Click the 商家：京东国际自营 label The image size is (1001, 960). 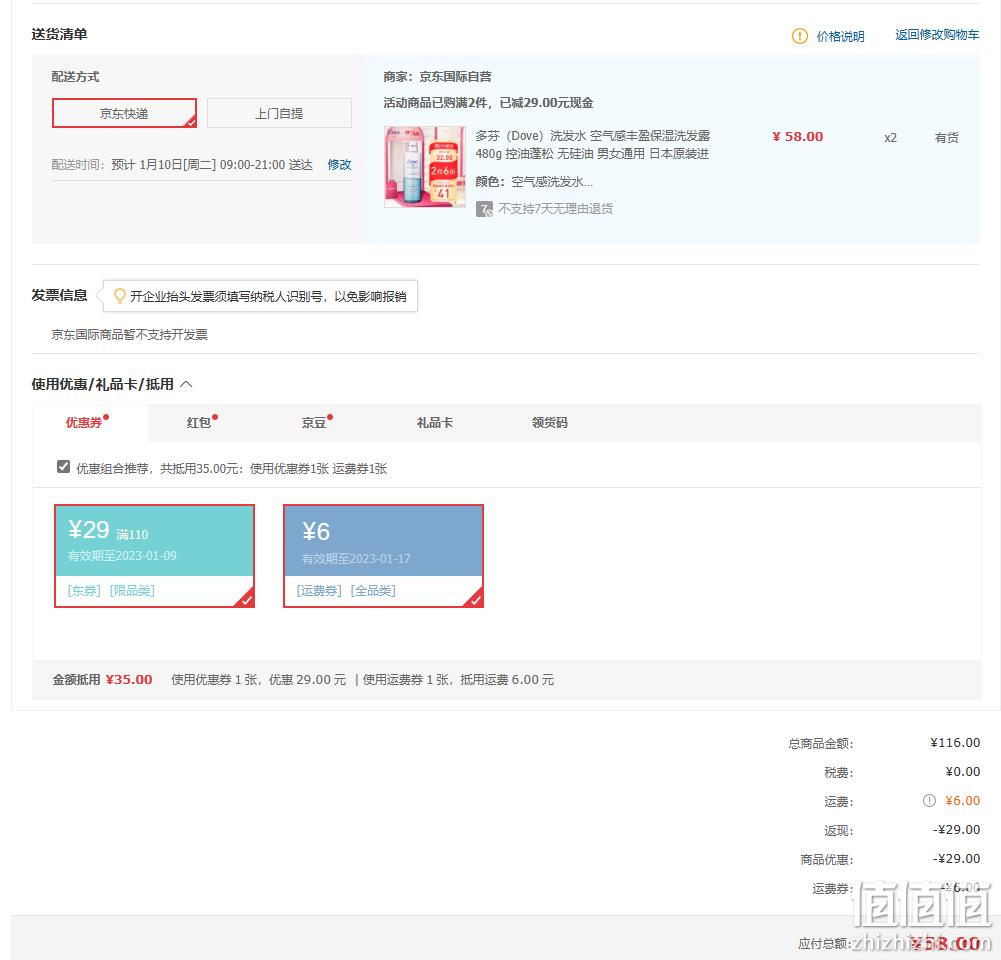point(437,77)
